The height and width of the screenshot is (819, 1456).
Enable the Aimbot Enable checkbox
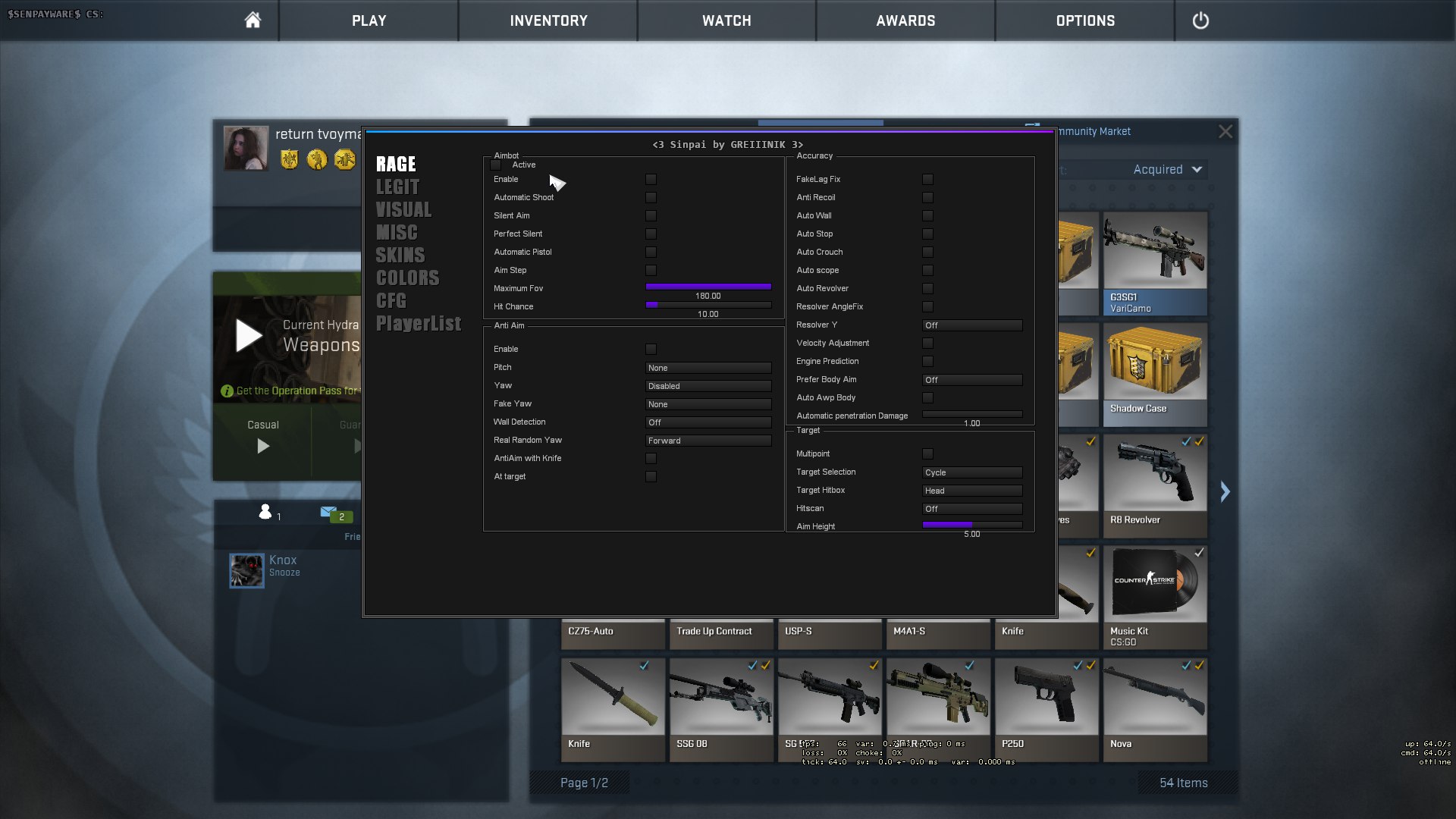(x=651, y=180)
